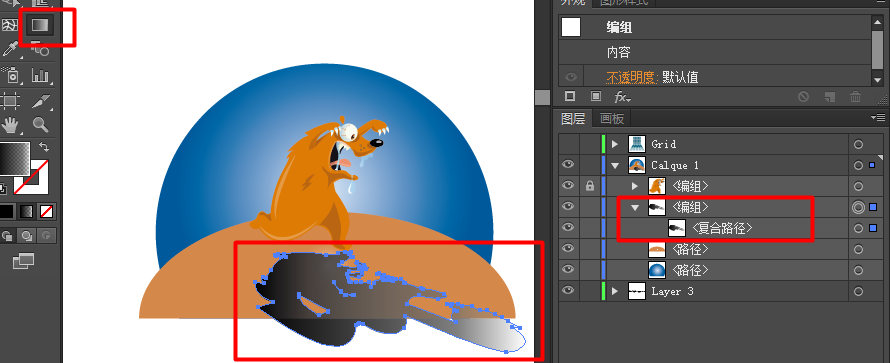Image resolution: width=890 pixels, height=363 pixels.
Task: Choose Draw Inside mode
Action: (x=47, y=235)
